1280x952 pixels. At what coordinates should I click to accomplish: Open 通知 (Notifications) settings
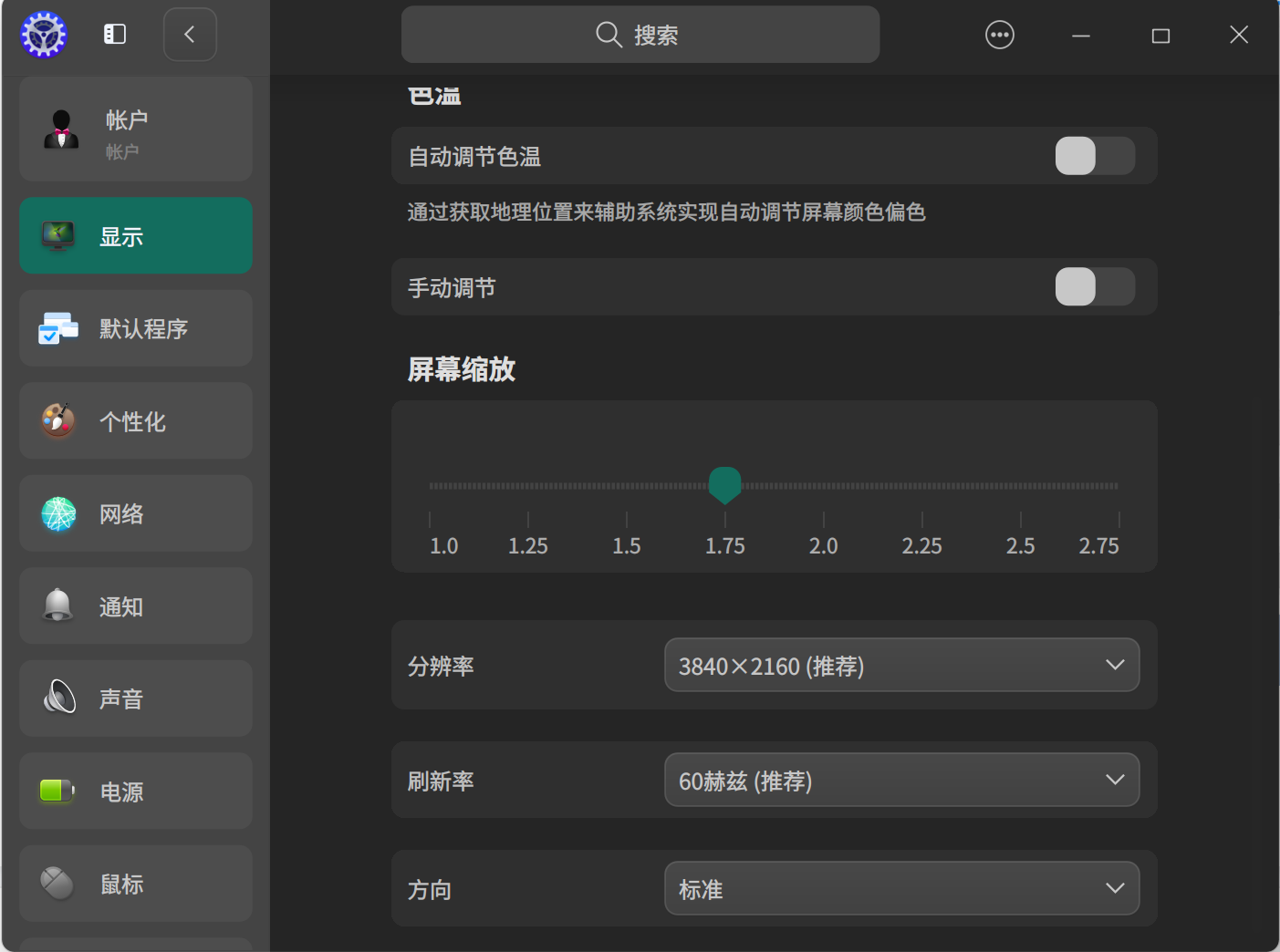pyautogui.click(x=57, y=605)
